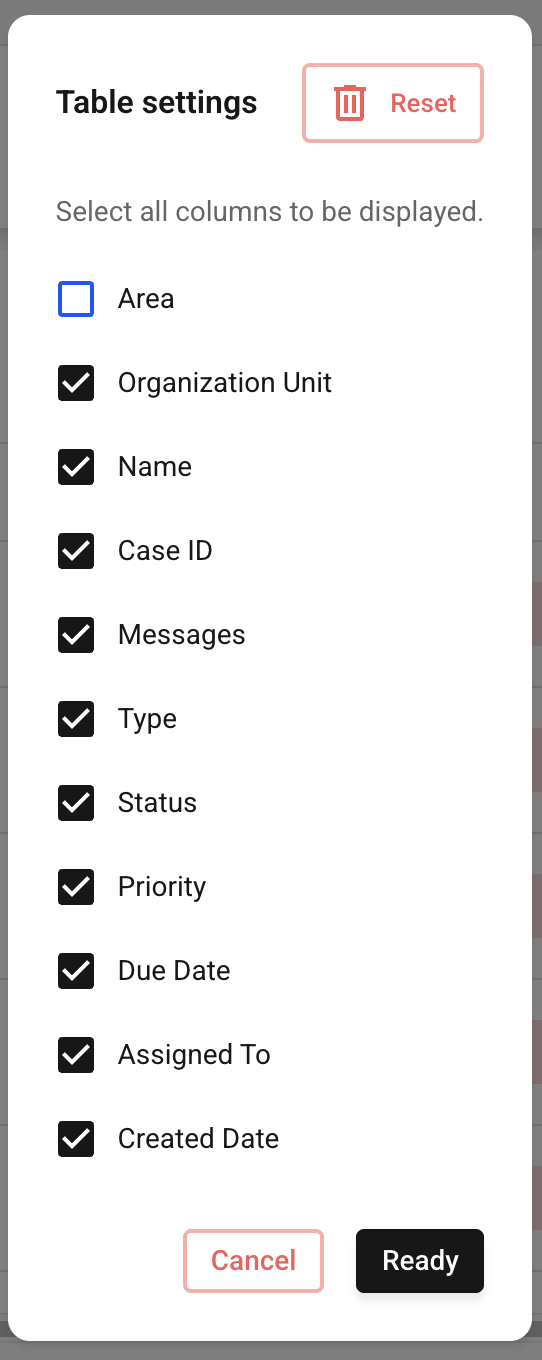542x1360 pixels.
Task: Confirm settings with the Ready button
Action: [x=420, y=1261]
